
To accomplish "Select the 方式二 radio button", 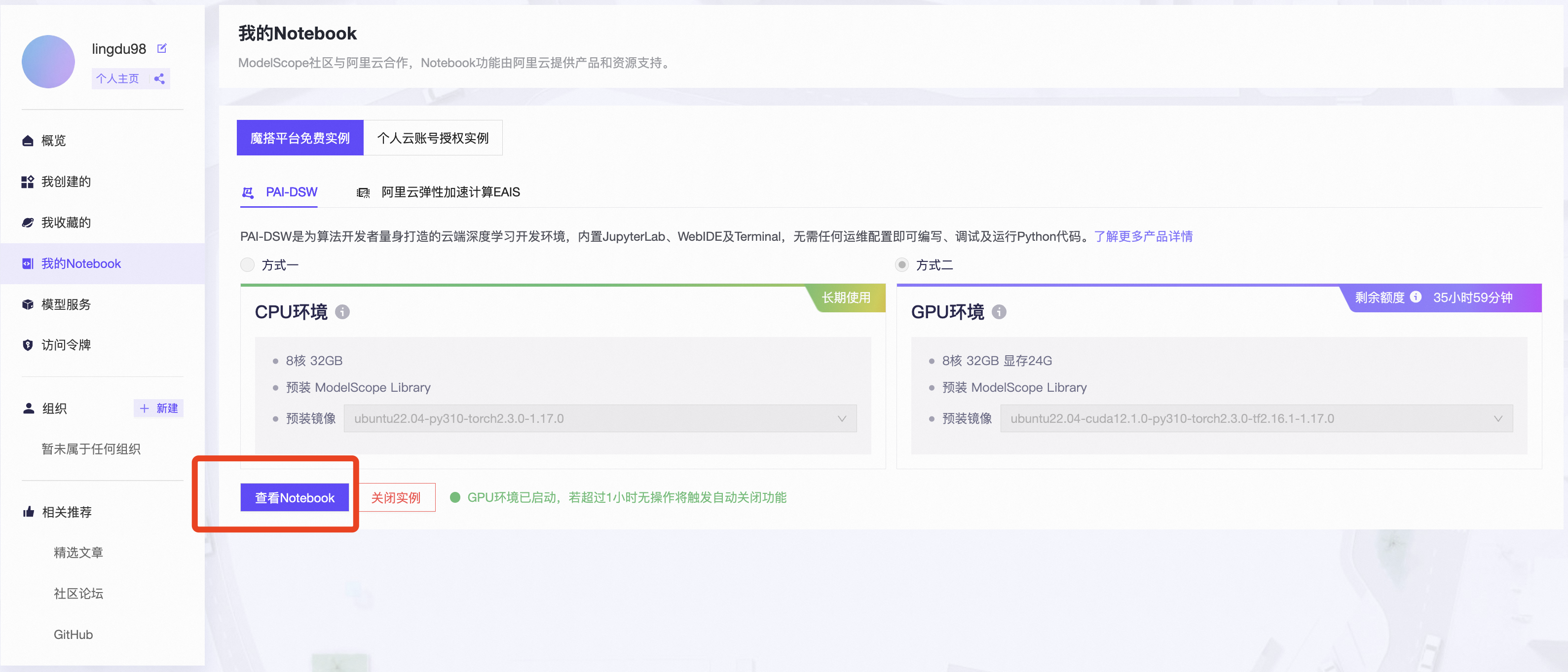I will 901,265.
